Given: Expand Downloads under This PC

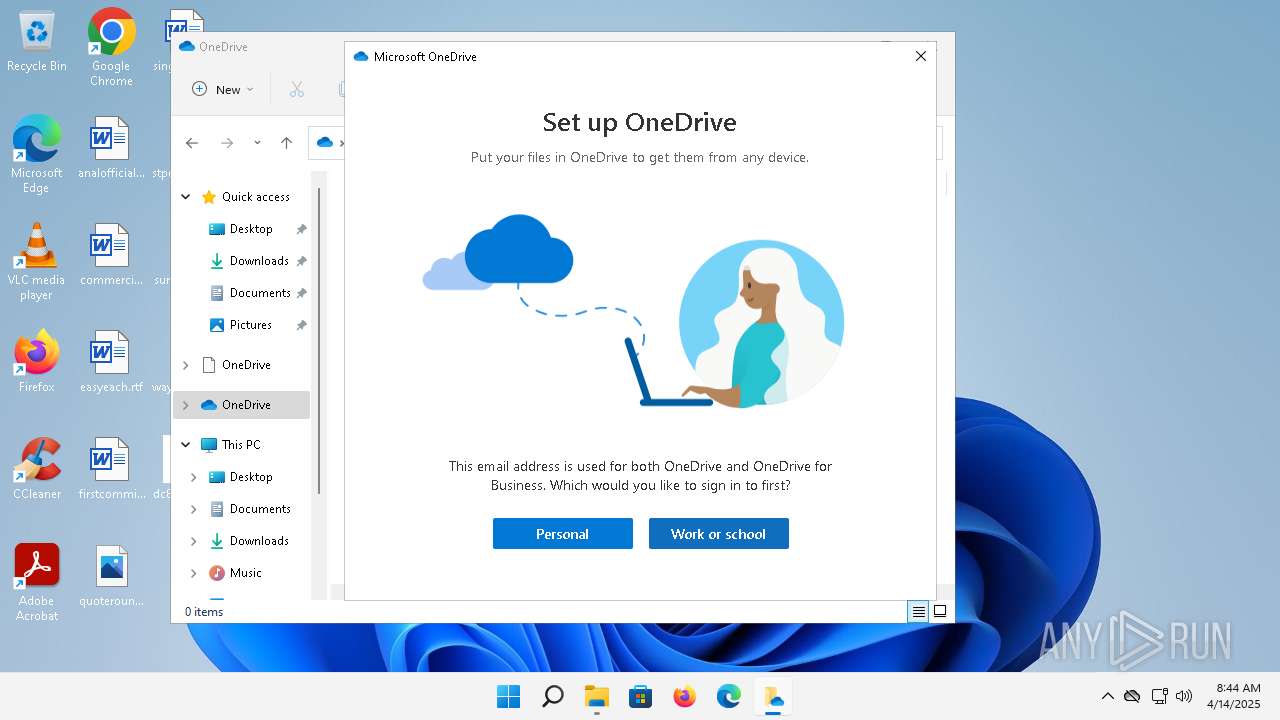Looking at the screenshot, I should tap(194, 541).
